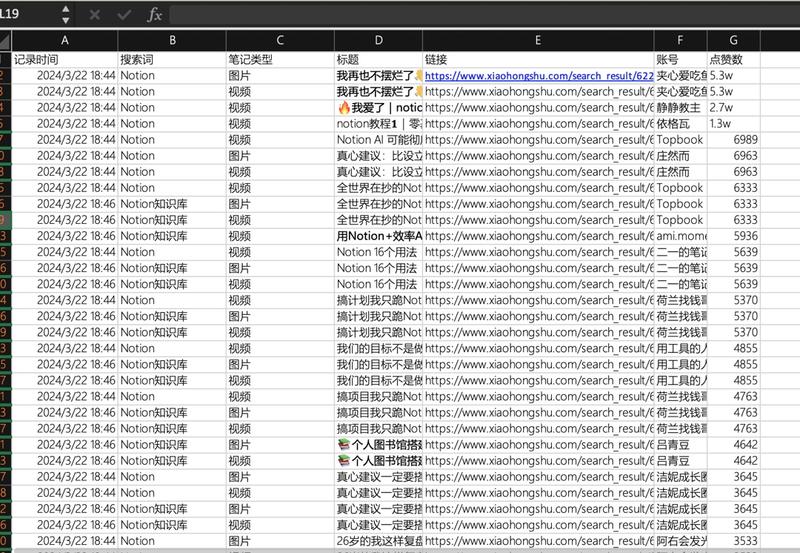This screenshot has width=800, height=553.
Task: Select the link cell in the 静静教主 row
Action: (x=538, y=108)
